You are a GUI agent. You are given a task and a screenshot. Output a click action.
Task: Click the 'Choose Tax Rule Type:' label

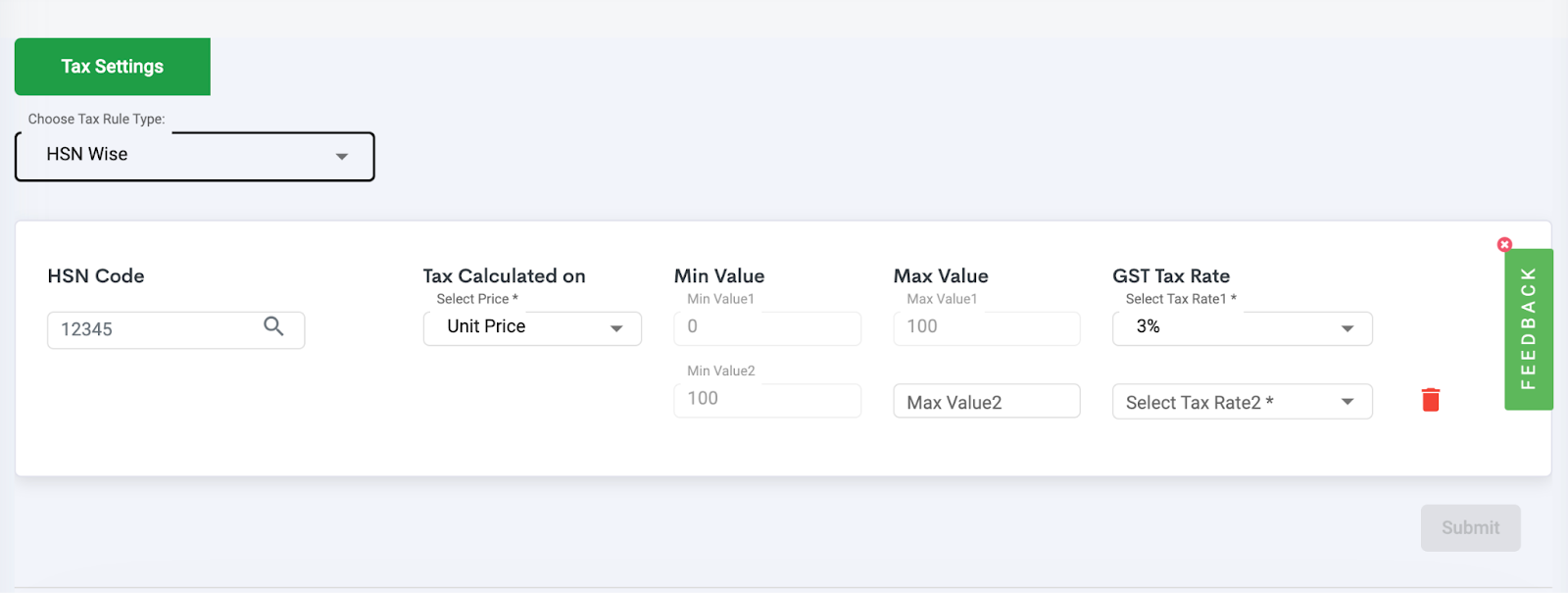pos(96,119)
